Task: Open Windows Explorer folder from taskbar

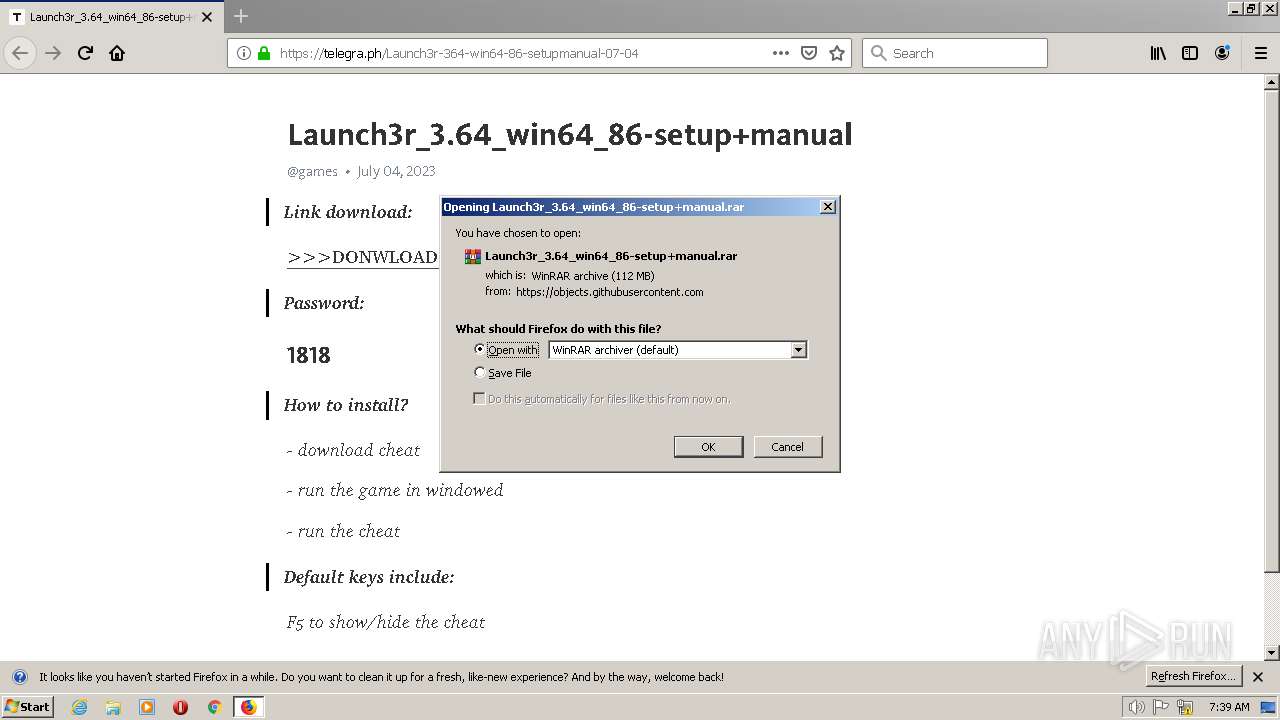Action: 113,707
